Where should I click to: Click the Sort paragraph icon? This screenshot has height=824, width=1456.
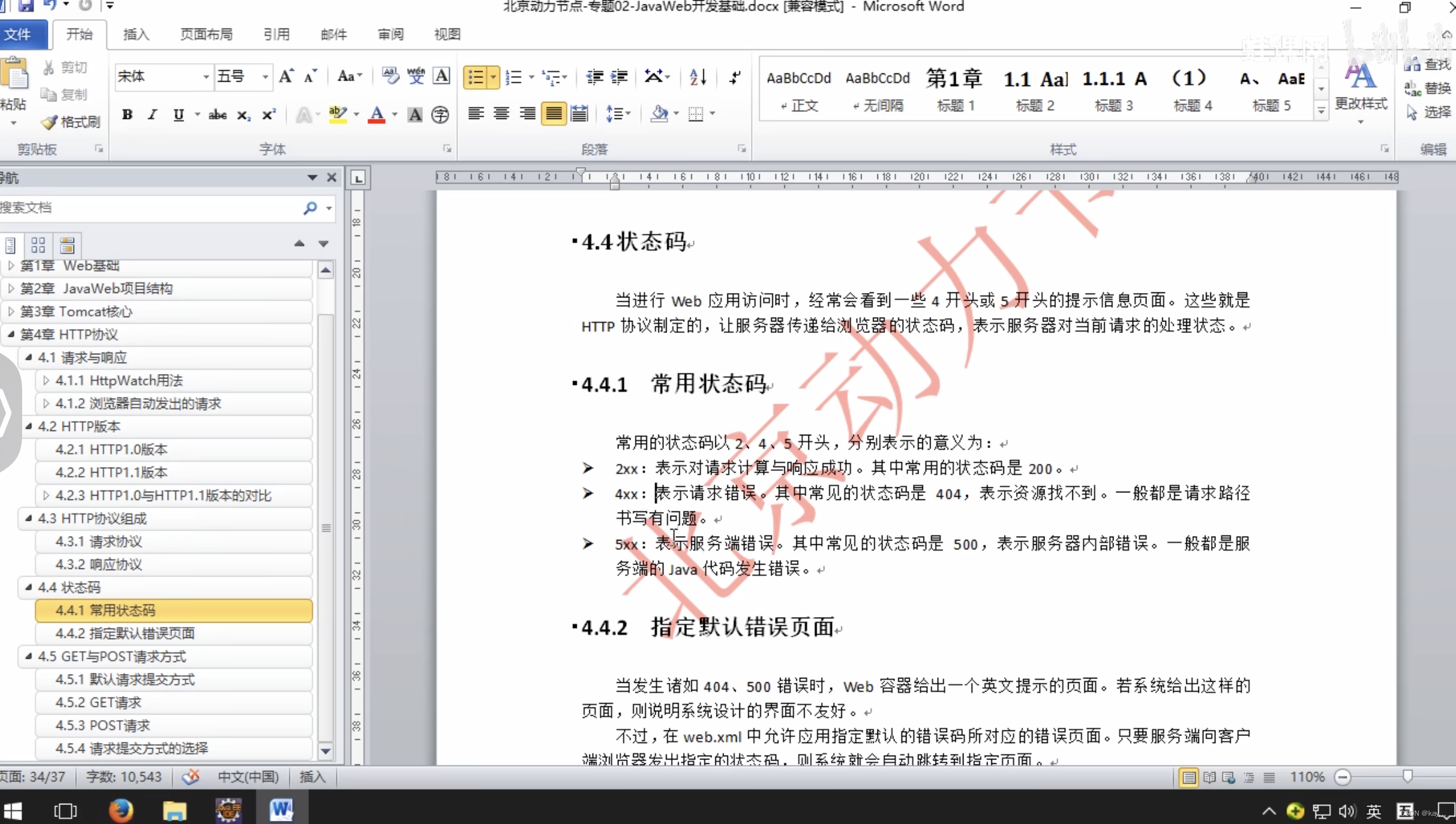(698, 77)
